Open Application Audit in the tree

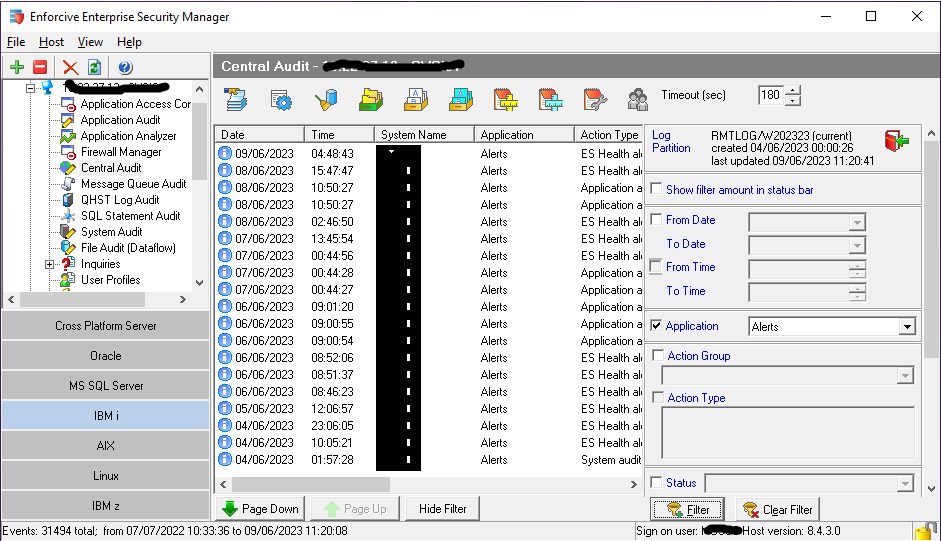120,120
